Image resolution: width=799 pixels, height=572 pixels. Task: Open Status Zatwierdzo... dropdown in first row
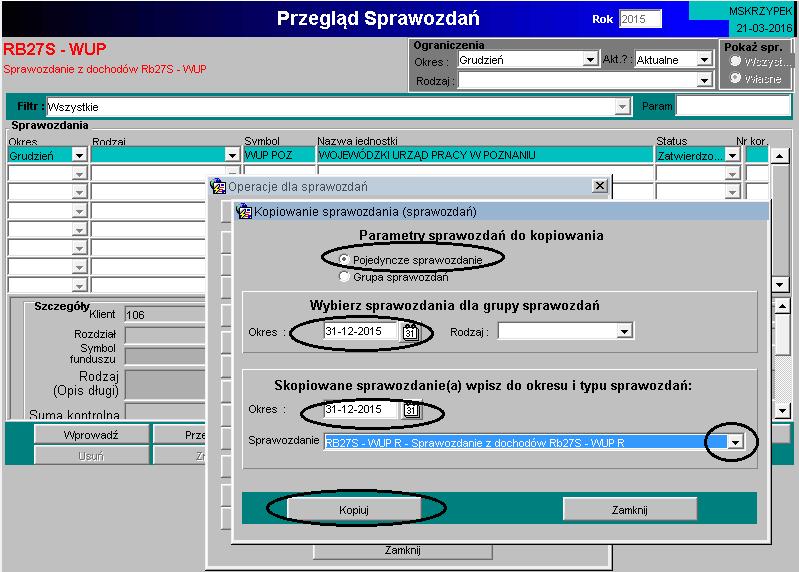[x=732, y=155]
